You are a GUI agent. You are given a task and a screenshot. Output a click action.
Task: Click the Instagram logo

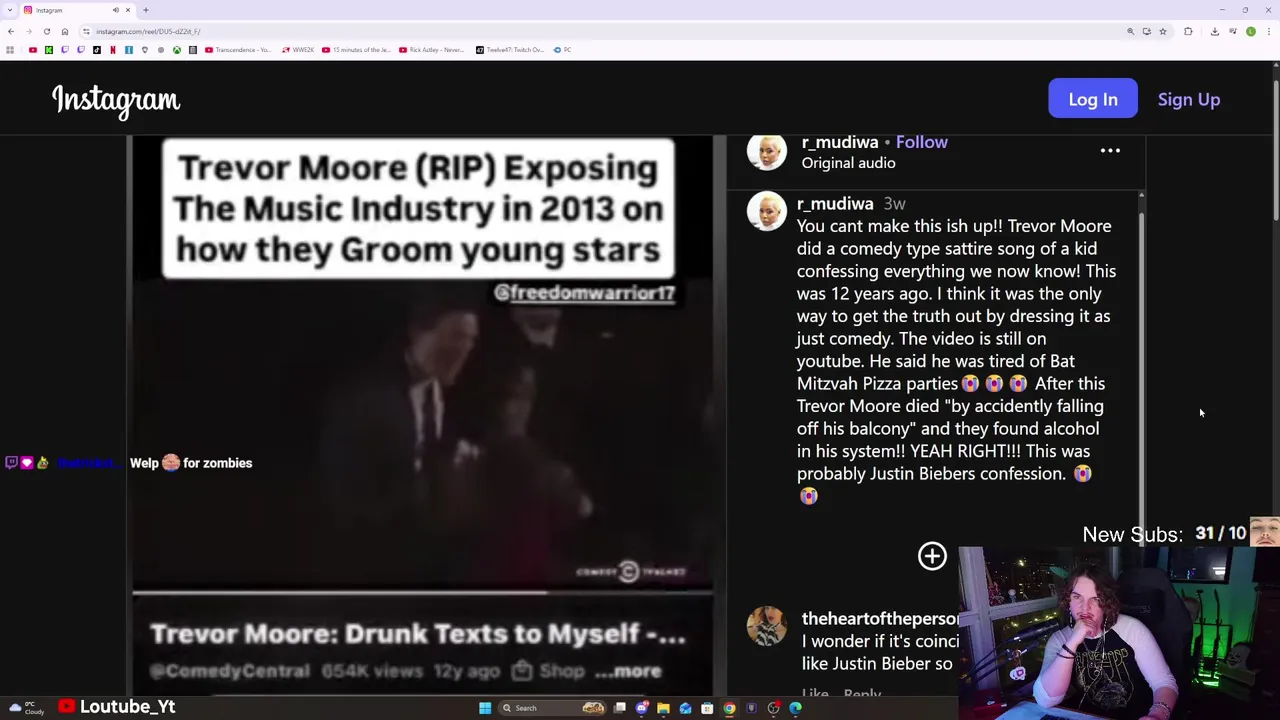pyautogui.click(x=116, y=100)
